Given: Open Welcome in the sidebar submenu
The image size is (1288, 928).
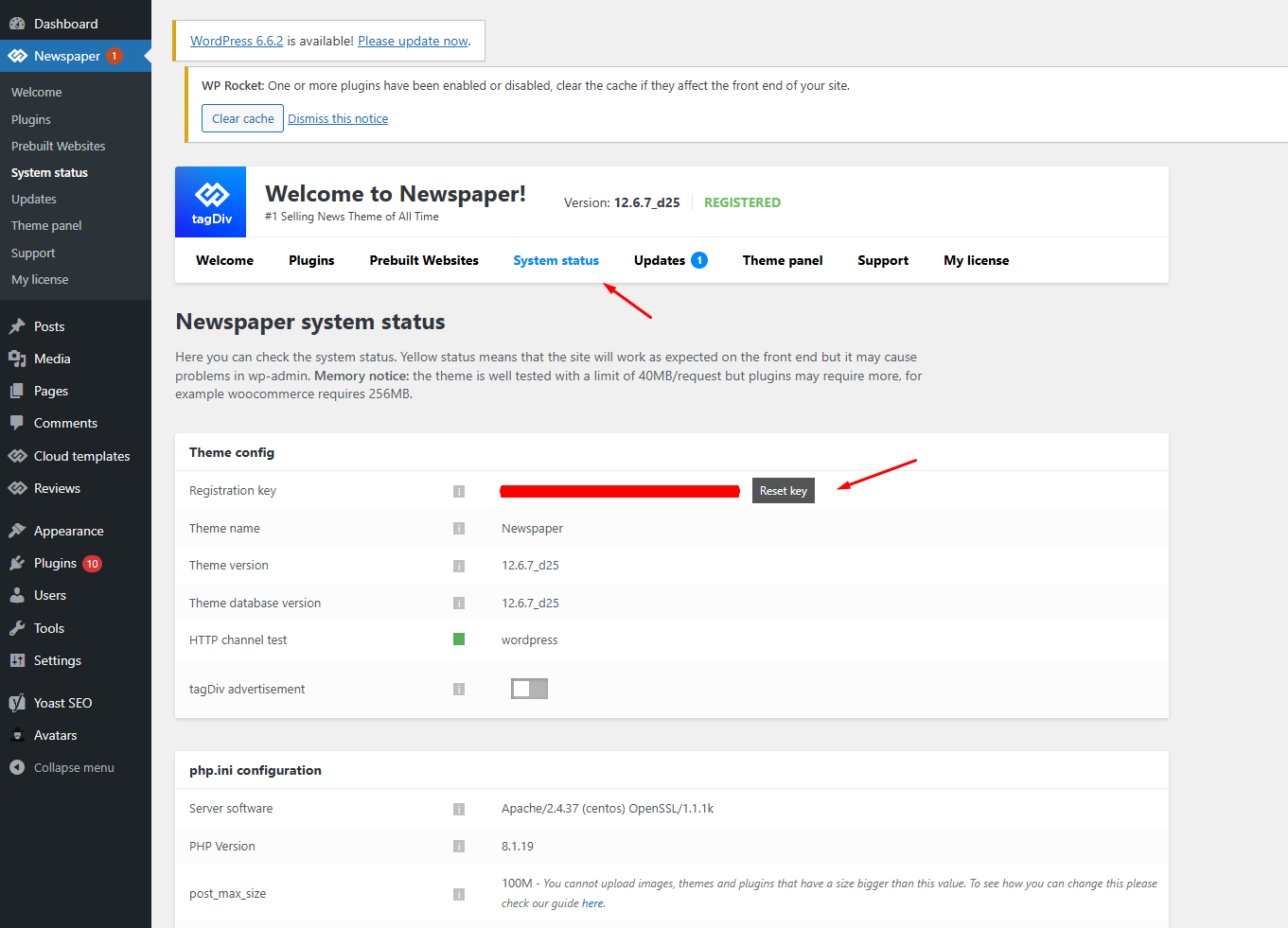Looking at the screenshot, I should click(x=36, y=92).
